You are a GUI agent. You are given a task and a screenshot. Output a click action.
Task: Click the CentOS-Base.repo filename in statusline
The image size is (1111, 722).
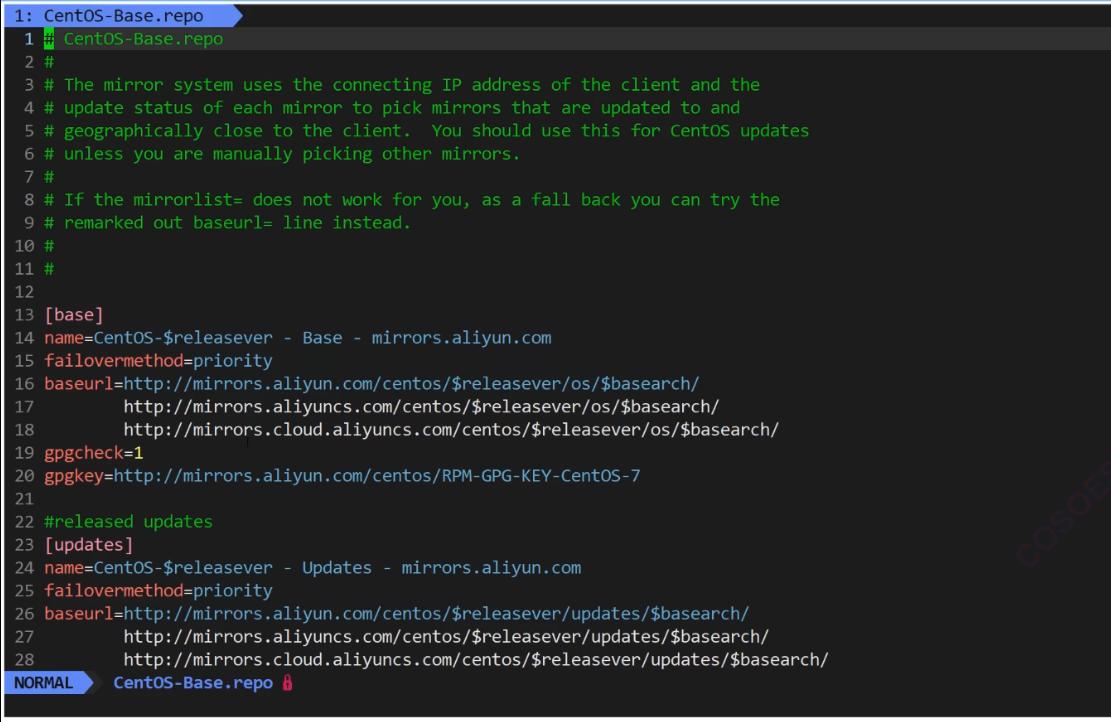[193, 682]
